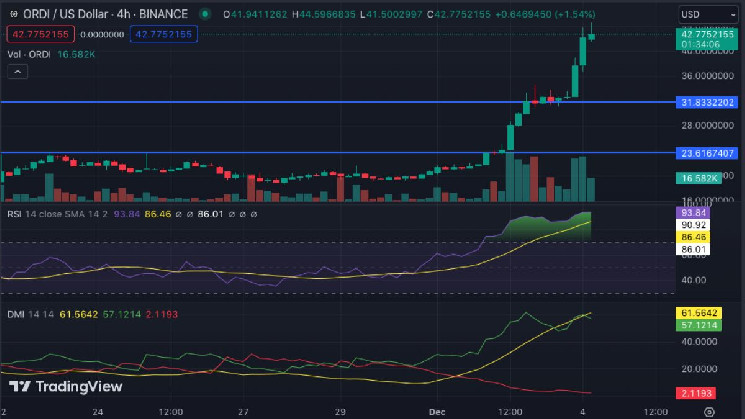Click the volume value 16.582K in legend
The image size is (745, 419).
click(76, 54)
